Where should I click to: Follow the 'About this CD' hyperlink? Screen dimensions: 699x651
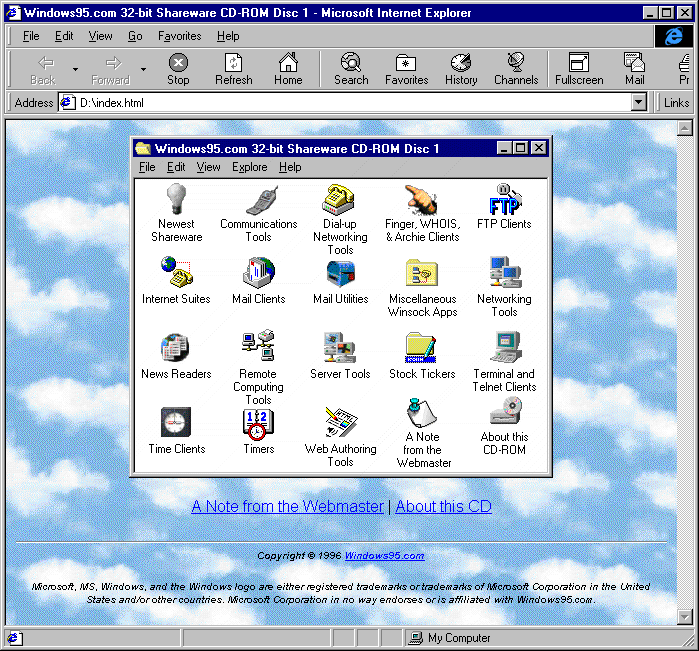[444, 506]
